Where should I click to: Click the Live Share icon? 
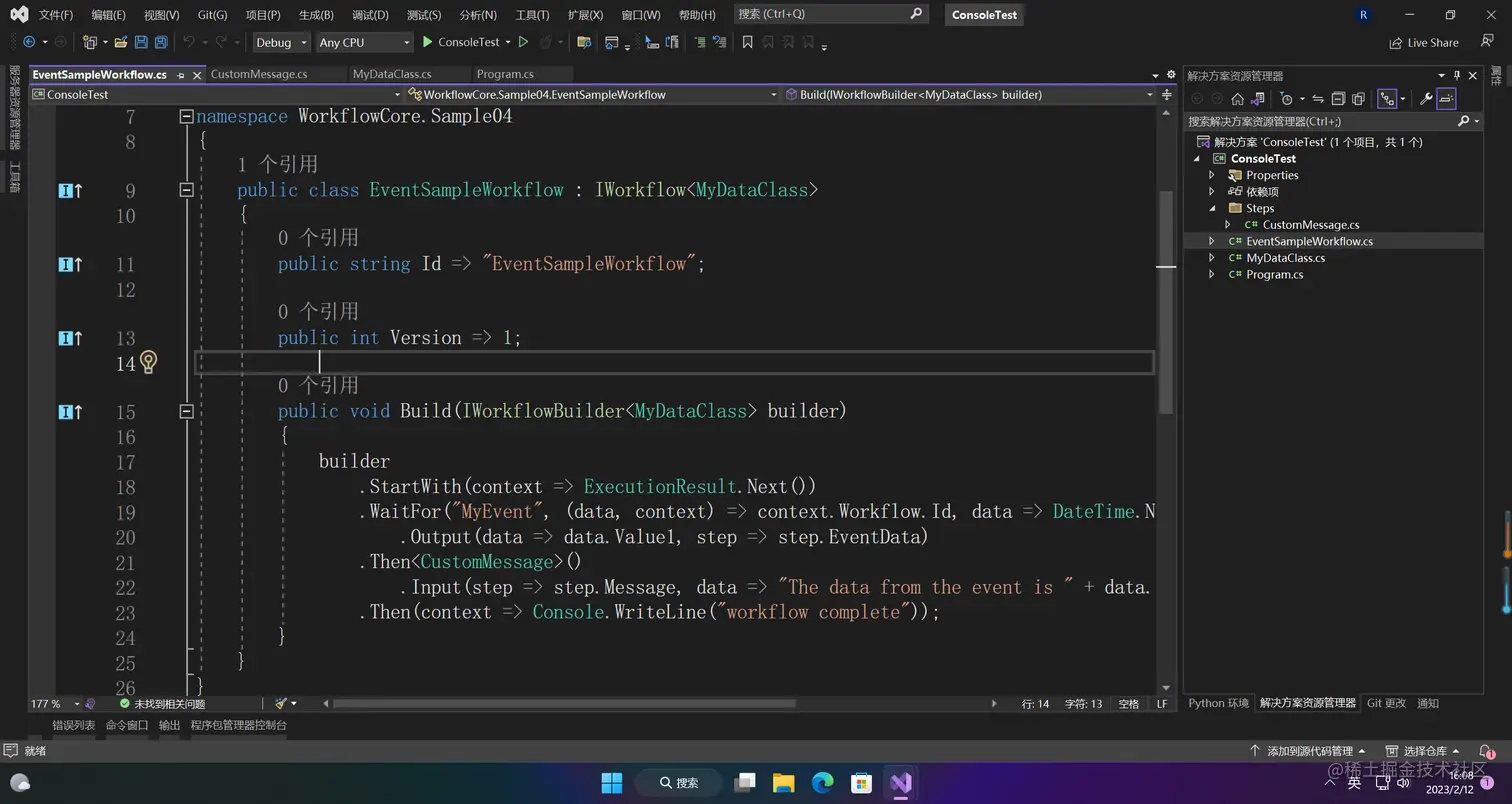click(1396, 43)
